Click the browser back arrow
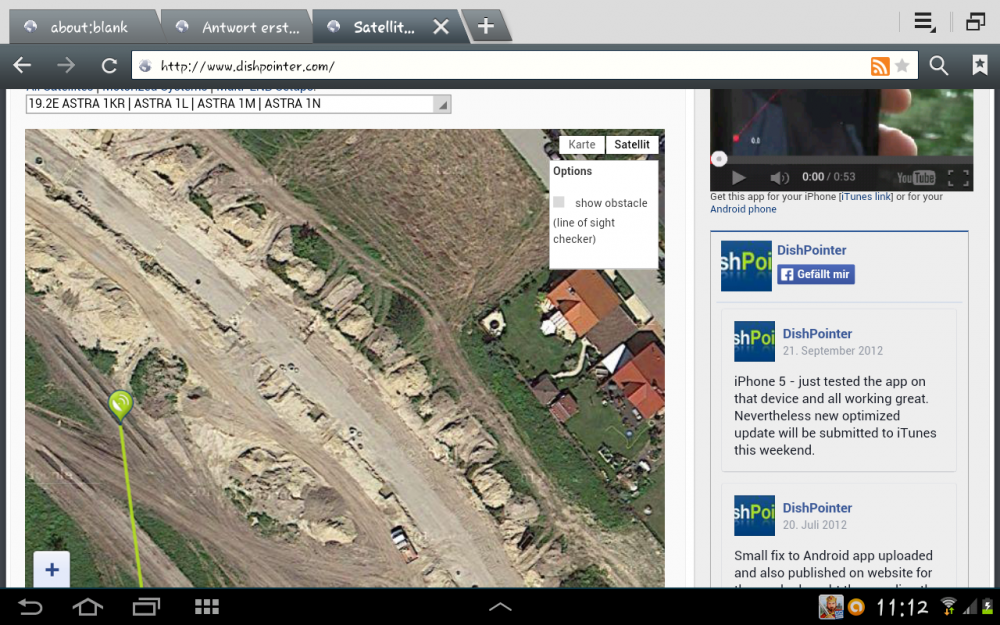The width and height of the screenshot is (1000, 625). pyautogui.click(x=22, y=66)
